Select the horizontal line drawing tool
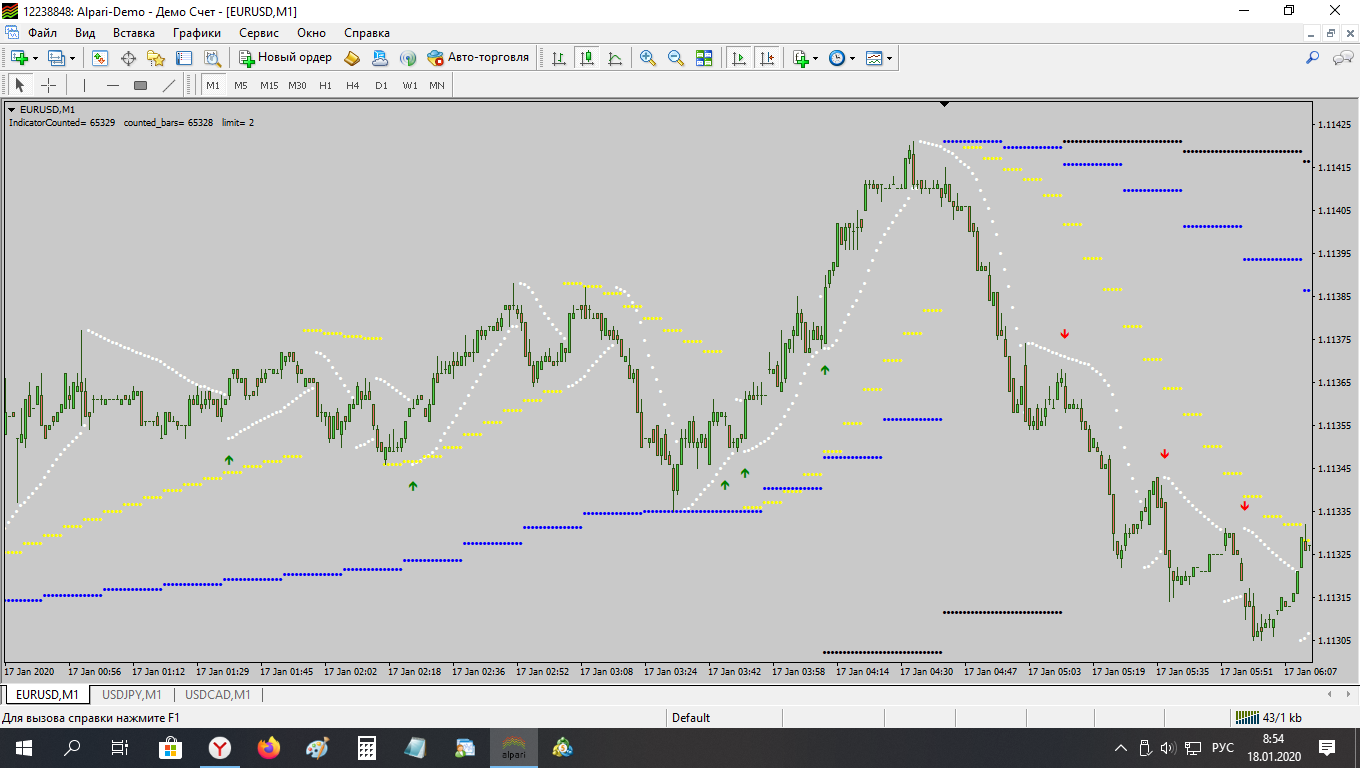 tap(113, 85)
